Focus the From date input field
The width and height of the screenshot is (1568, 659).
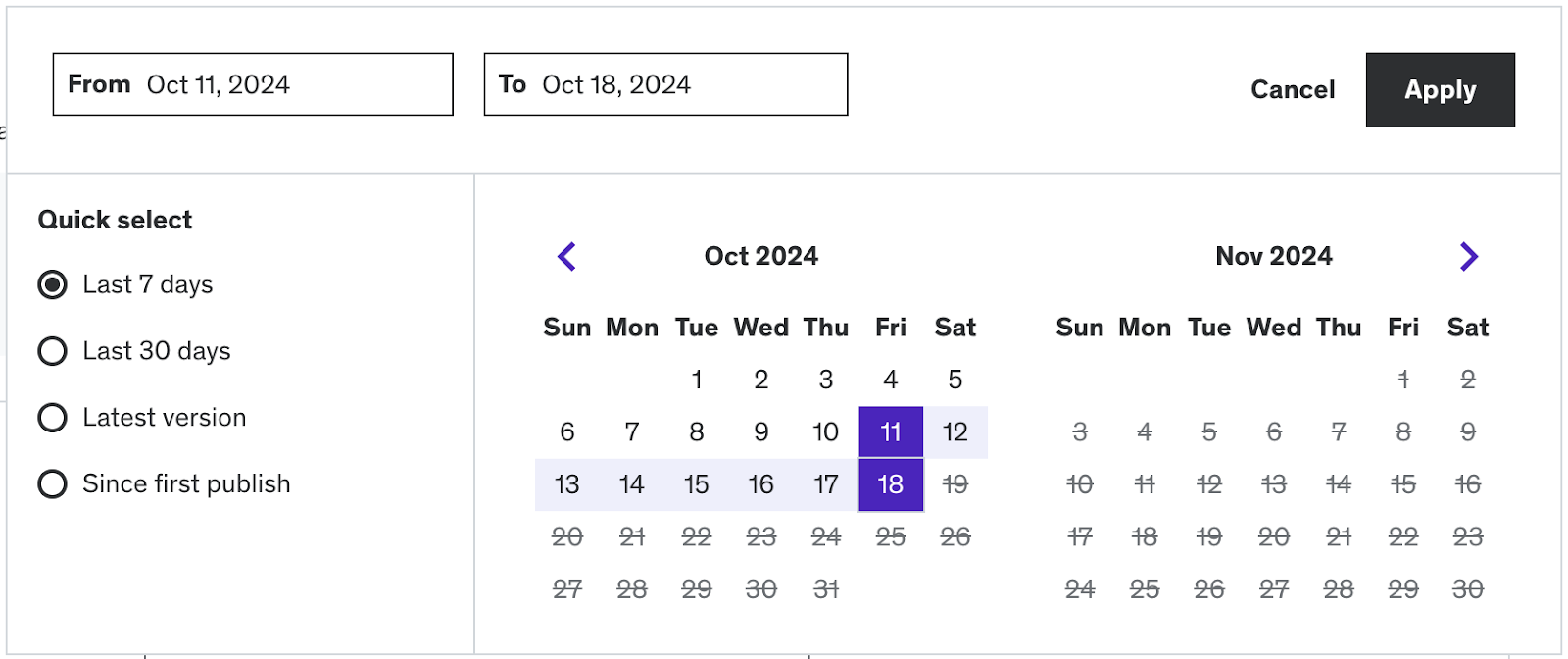point(253,85)
